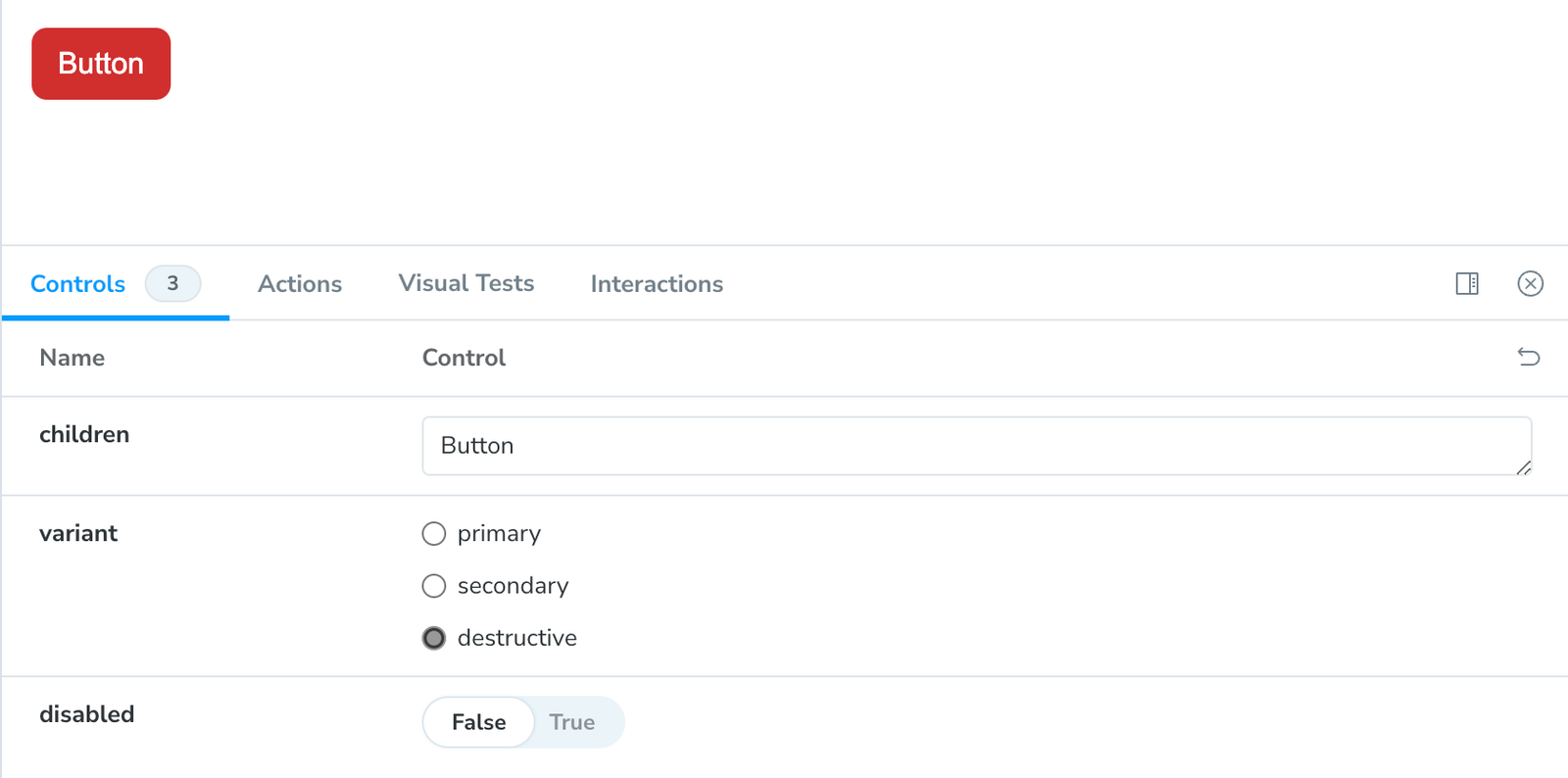The height and width of the screenshot is (778, 1568).
Task: Close the addons panel with the circled X
Action: coord(1530,284)
